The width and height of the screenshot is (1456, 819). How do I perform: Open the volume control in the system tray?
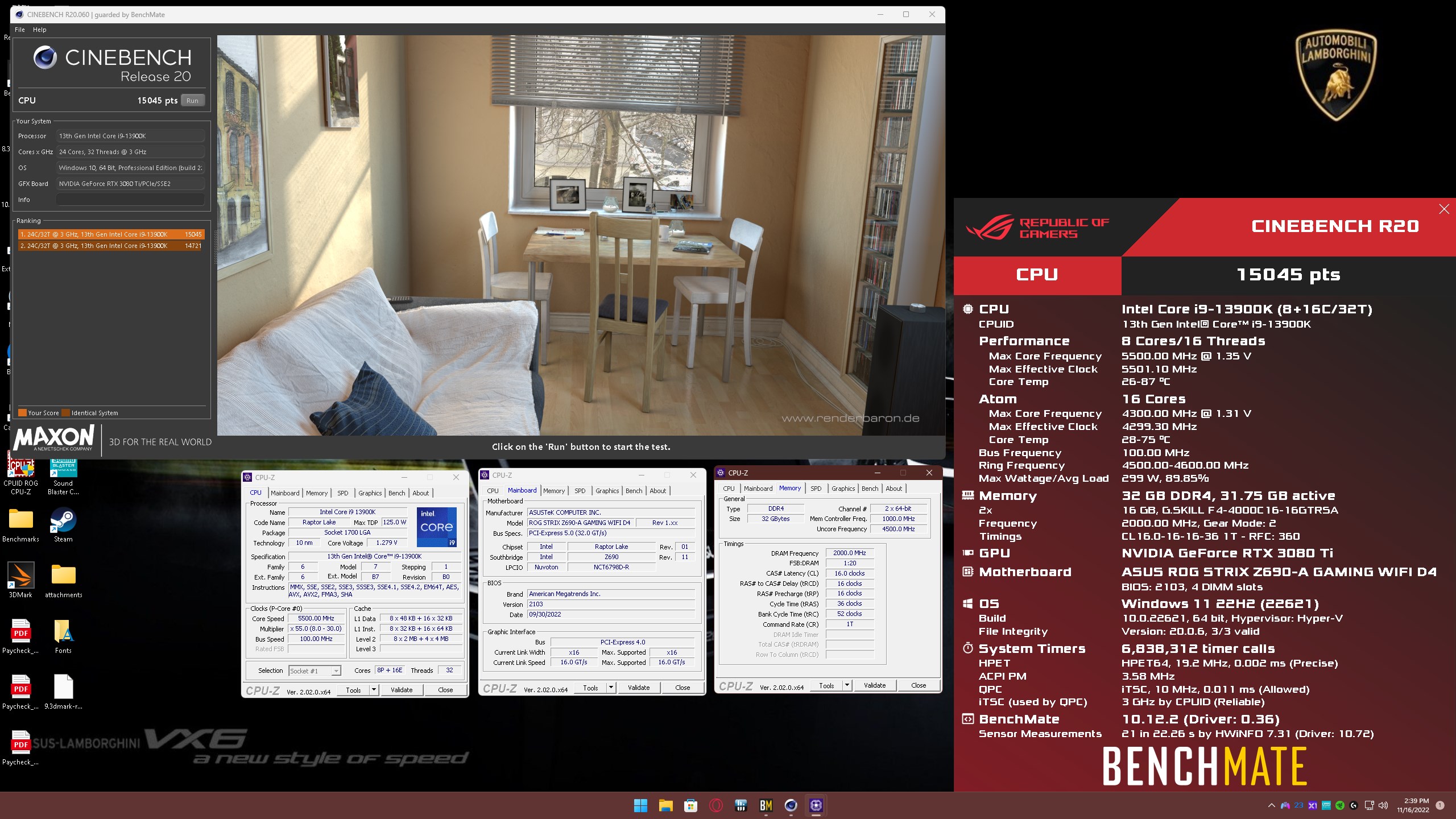point(1383,805)
